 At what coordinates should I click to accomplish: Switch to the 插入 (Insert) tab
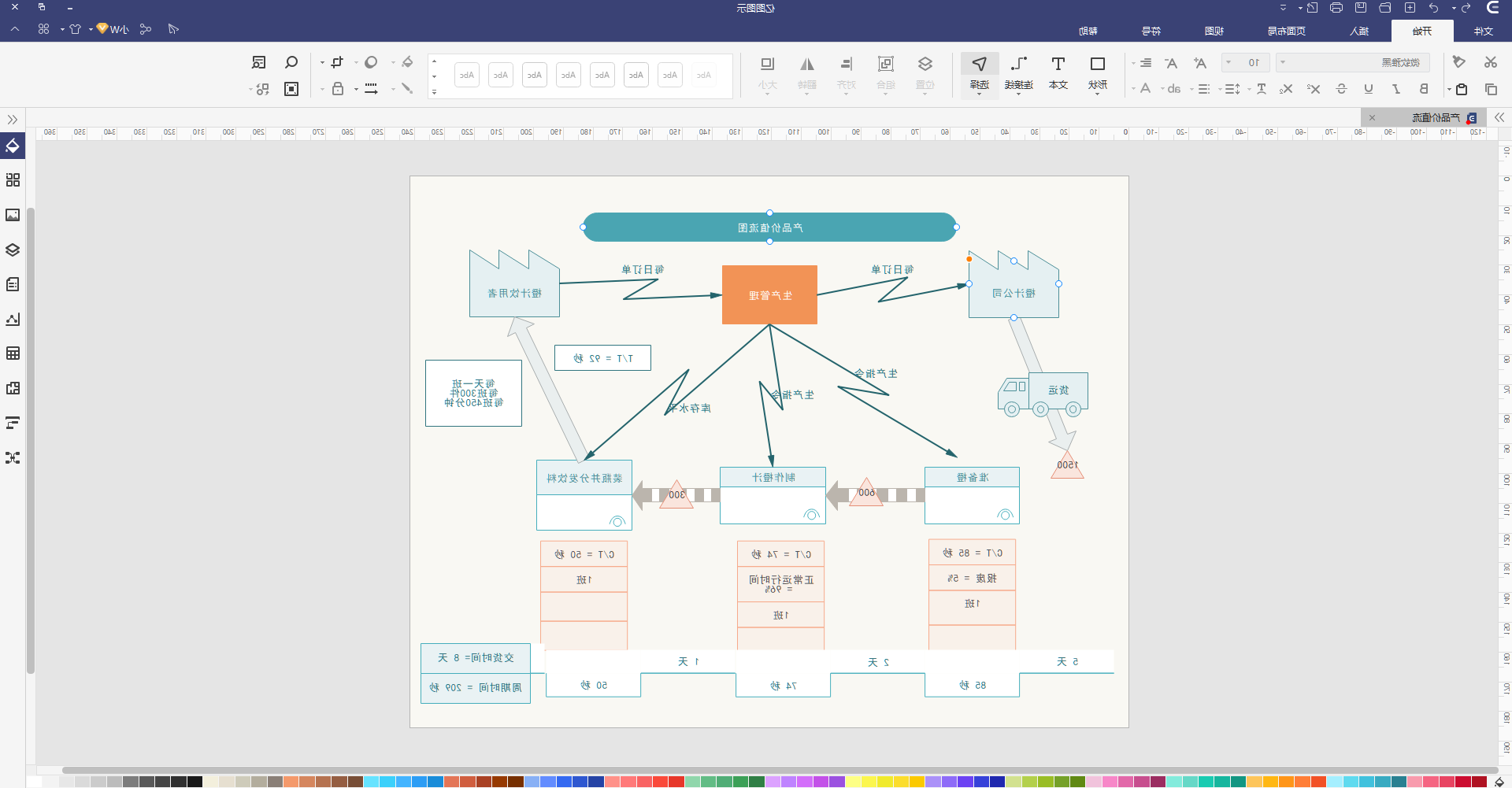click(x=1359, y=31)
